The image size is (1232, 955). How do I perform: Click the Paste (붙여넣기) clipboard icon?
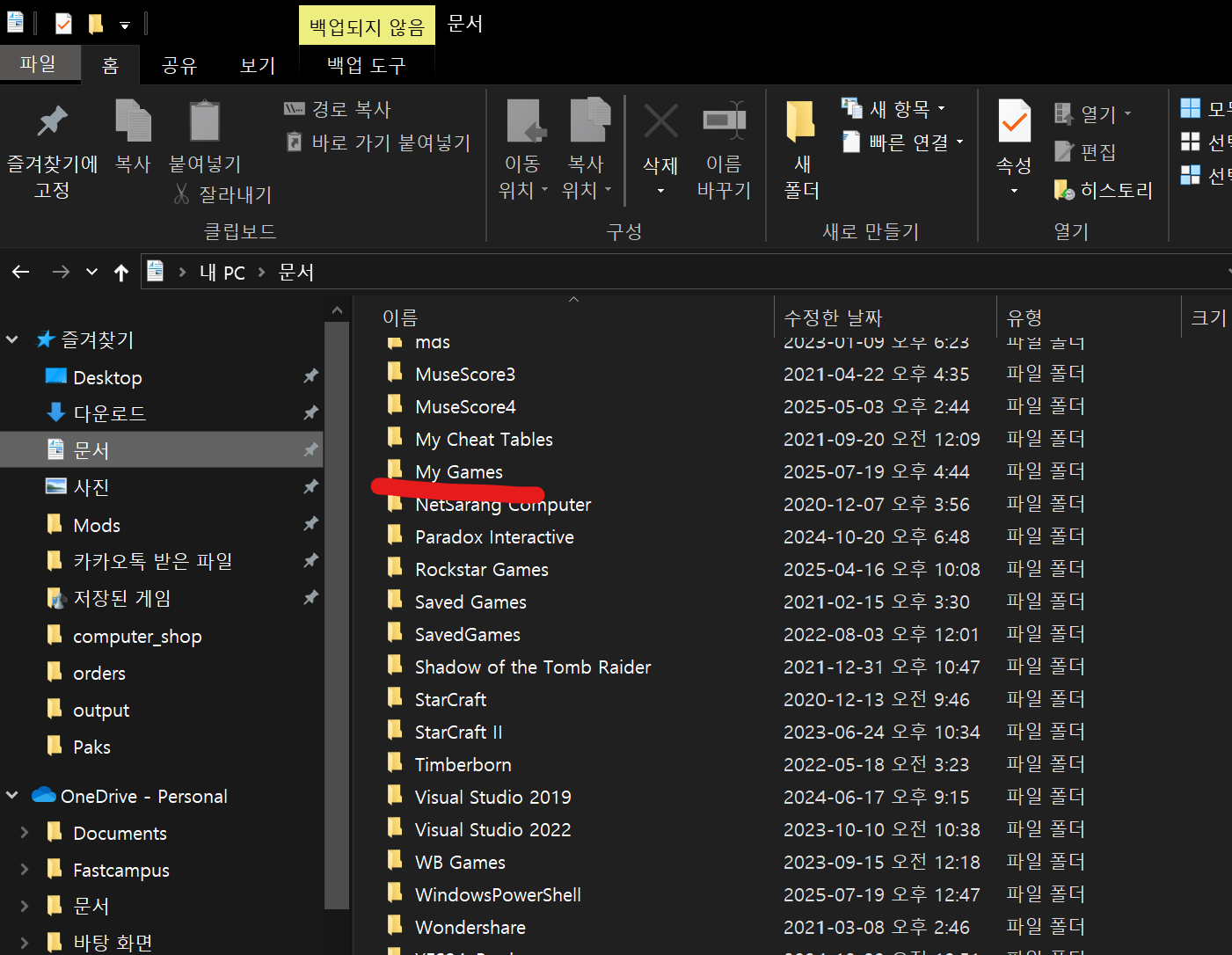(x=205, y=120)
